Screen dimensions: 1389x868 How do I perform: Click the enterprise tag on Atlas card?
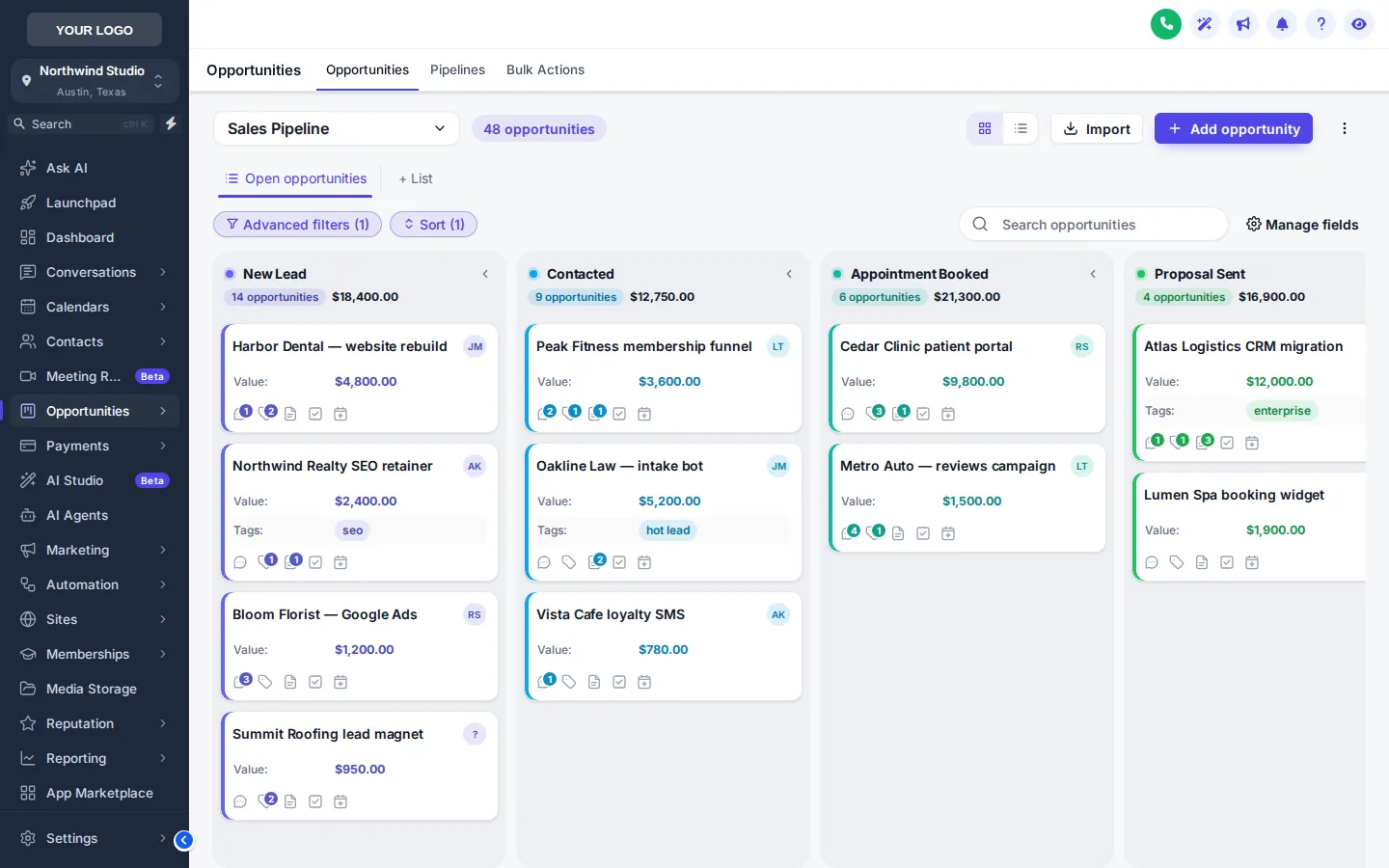1282,411
